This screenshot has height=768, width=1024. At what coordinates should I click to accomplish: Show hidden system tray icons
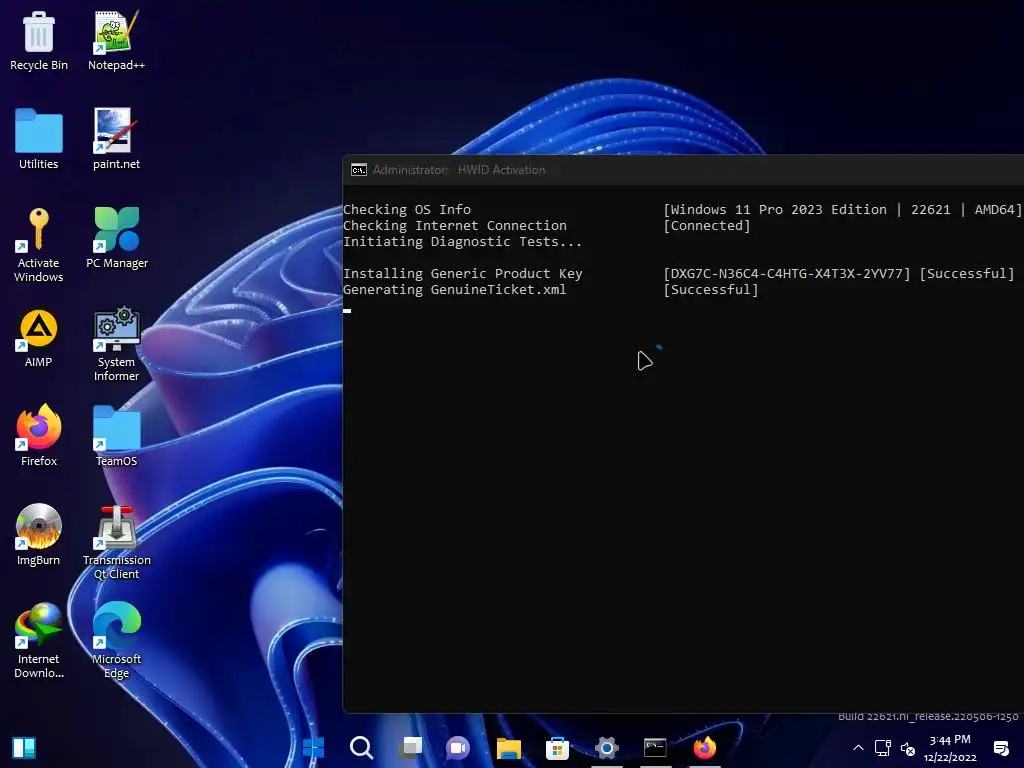tap(858, 748)
